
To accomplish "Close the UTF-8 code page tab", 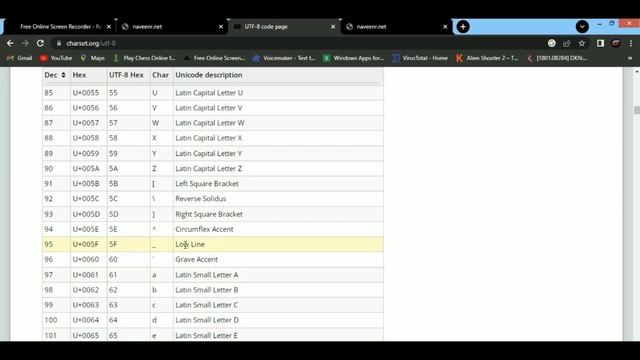I will [333, 27].
